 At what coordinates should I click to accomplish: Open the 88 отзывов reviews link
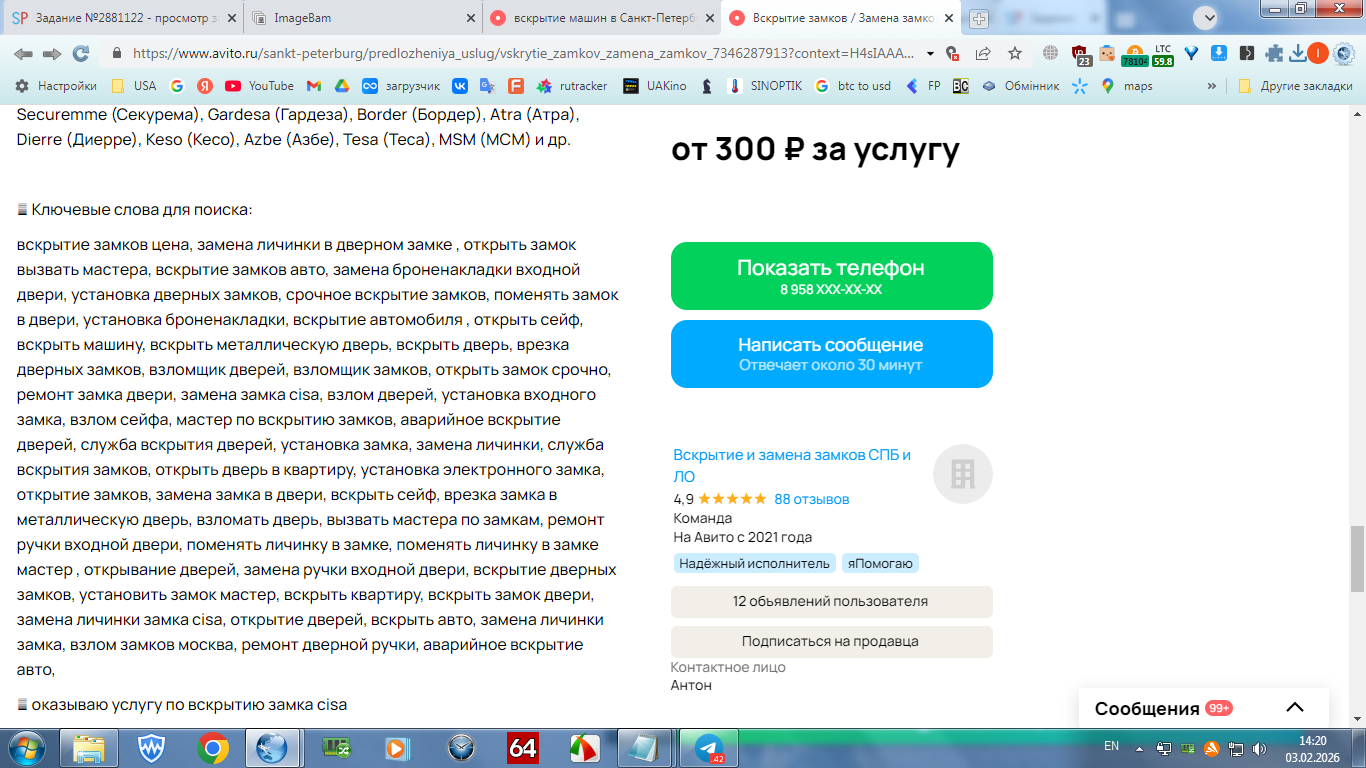tap(811, 499)
